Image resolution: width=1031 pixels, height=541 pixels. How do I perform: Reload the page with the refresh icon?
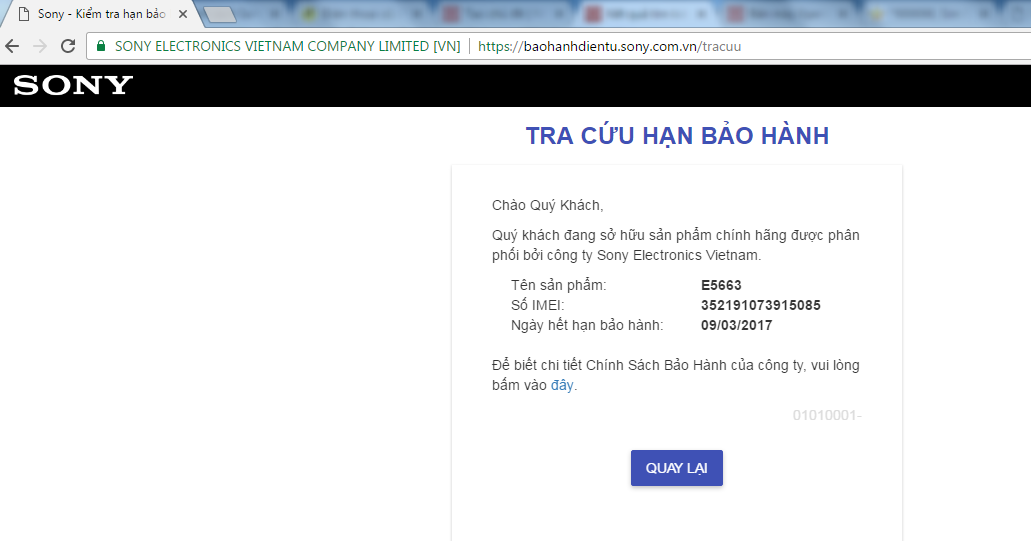tap(68, 46)
